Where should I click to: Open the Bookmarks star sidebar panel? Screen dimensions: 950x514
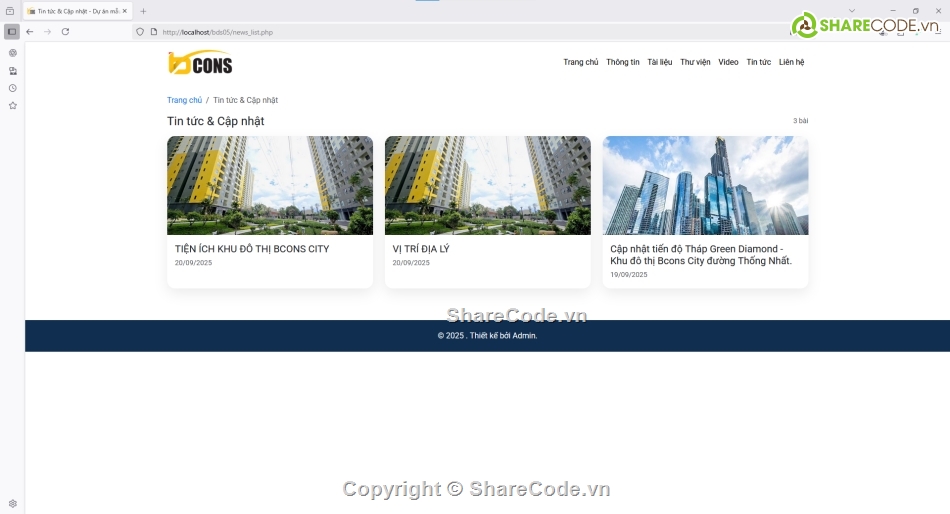13,105
